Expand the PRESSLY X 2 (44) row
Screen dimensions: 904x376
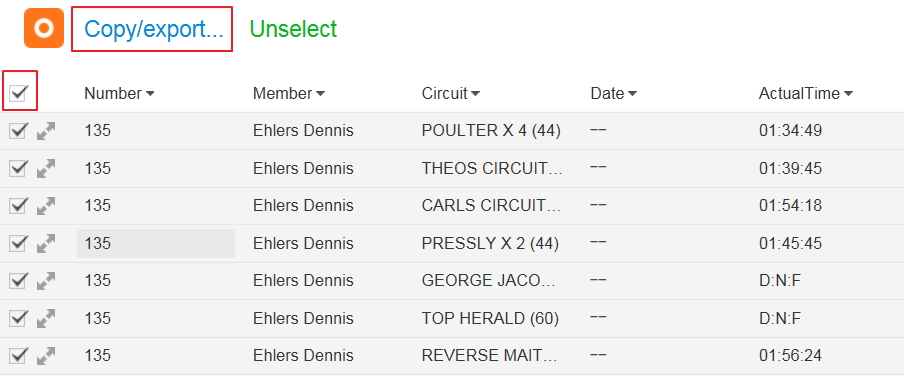coord(46,243)
